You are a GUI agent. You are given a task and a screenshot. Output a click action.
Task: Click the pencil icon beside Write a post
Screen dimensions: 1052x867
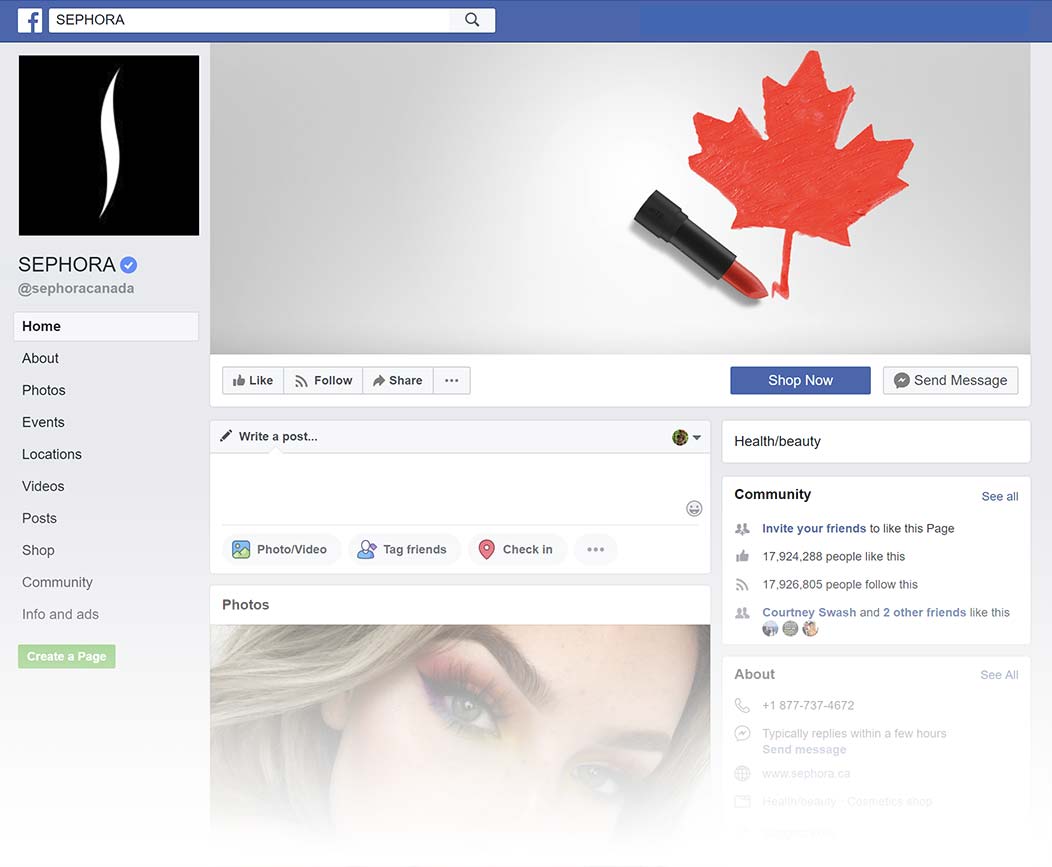point(226,436)
